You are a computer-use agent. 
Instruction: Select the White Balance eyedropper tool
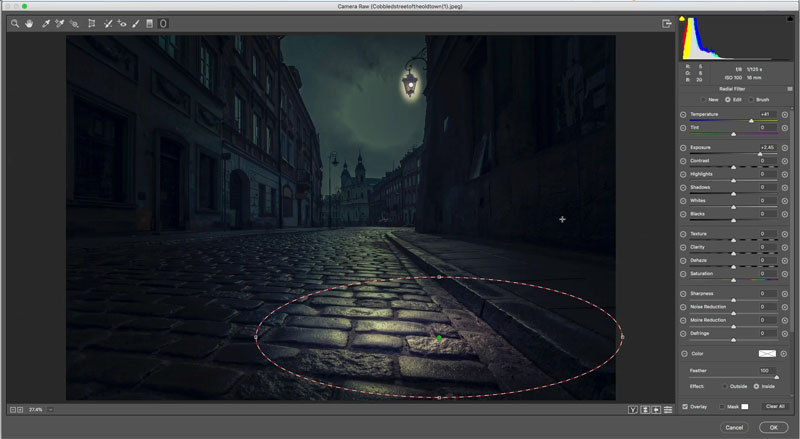(45, 23)
